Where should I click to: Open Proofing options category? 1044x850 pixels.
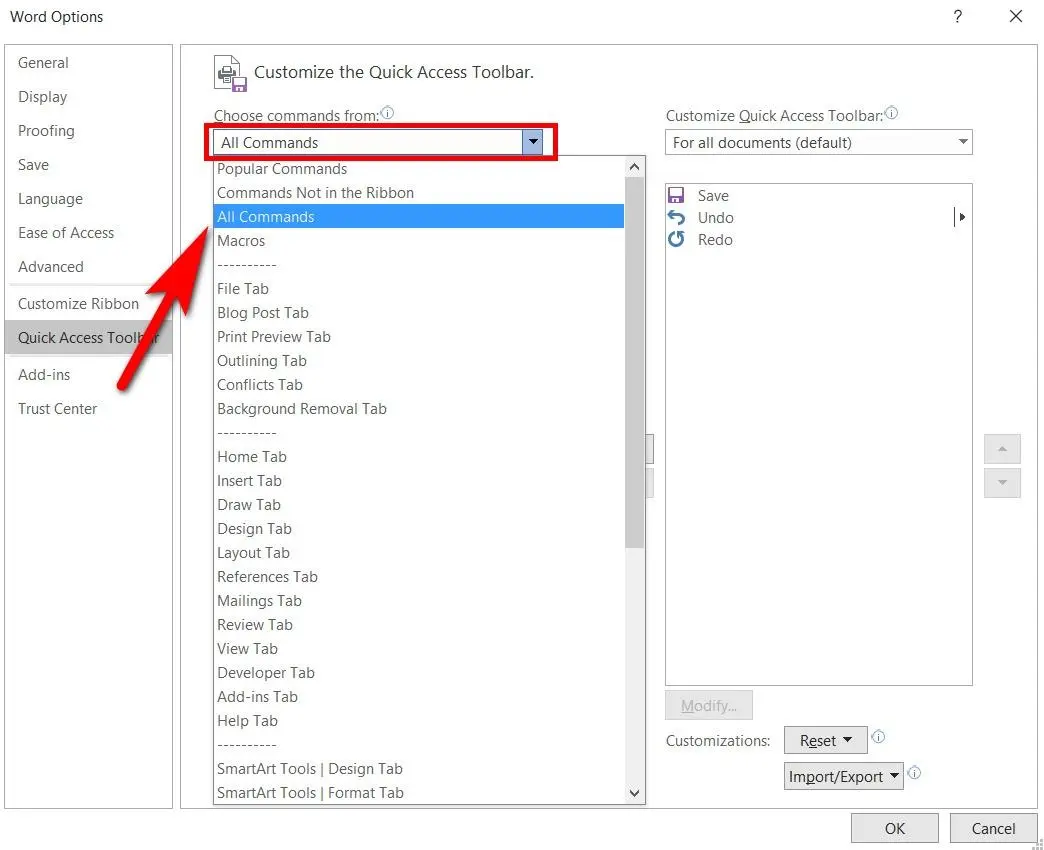(x=89, y=130)
